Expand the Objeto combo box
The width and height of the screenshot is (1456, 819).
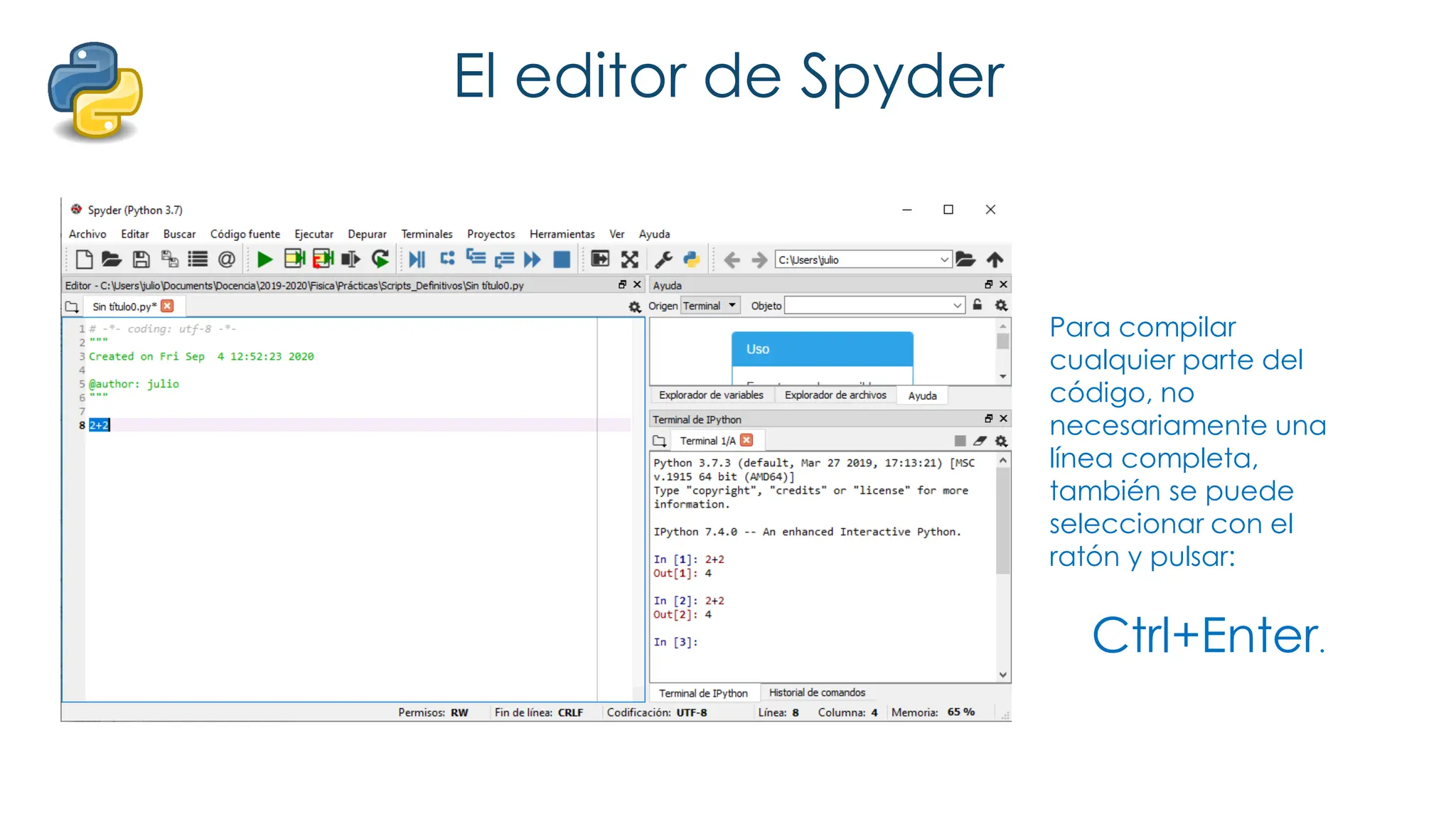point(957,306)
